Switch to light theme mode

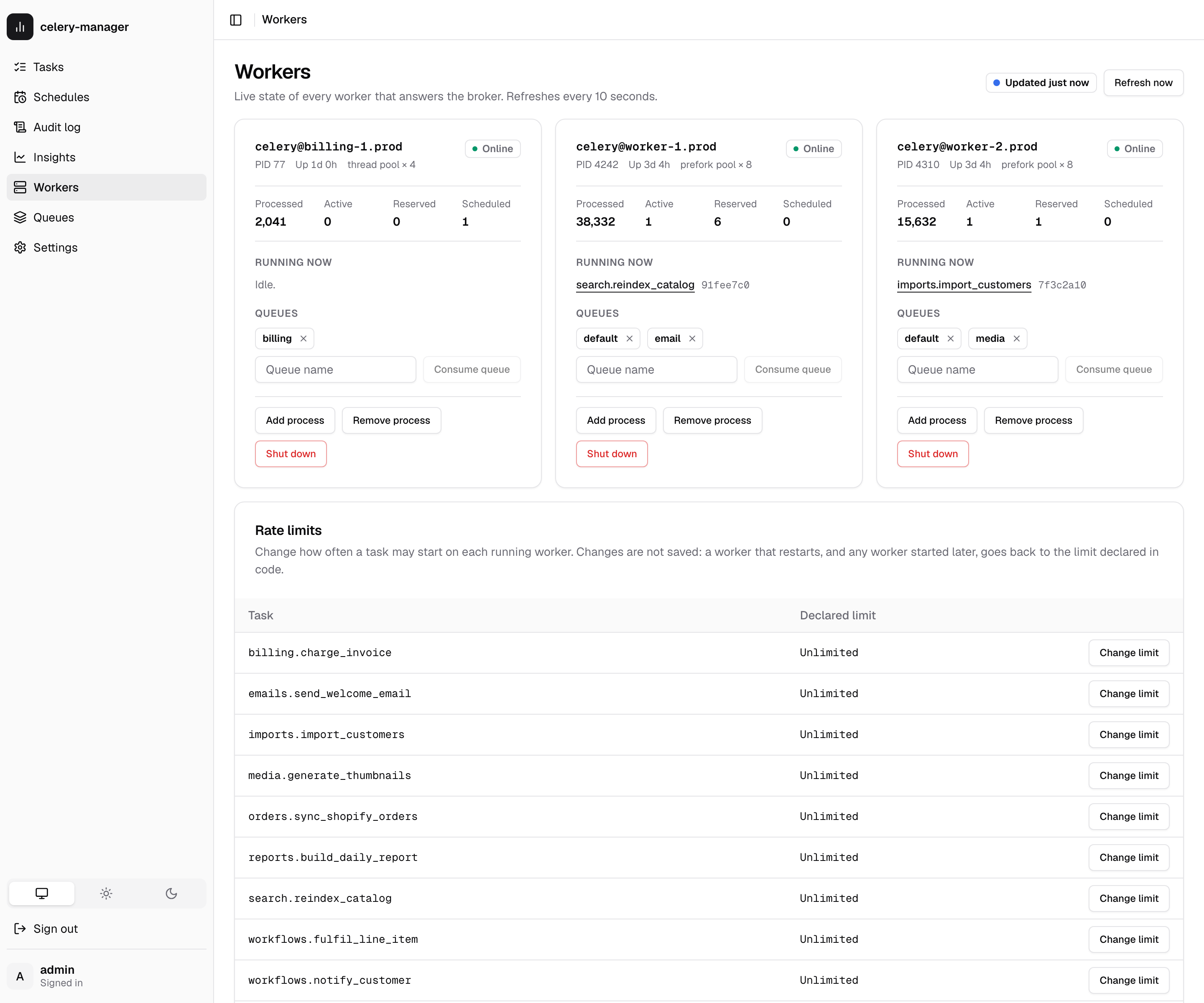[x=106, y=893]
